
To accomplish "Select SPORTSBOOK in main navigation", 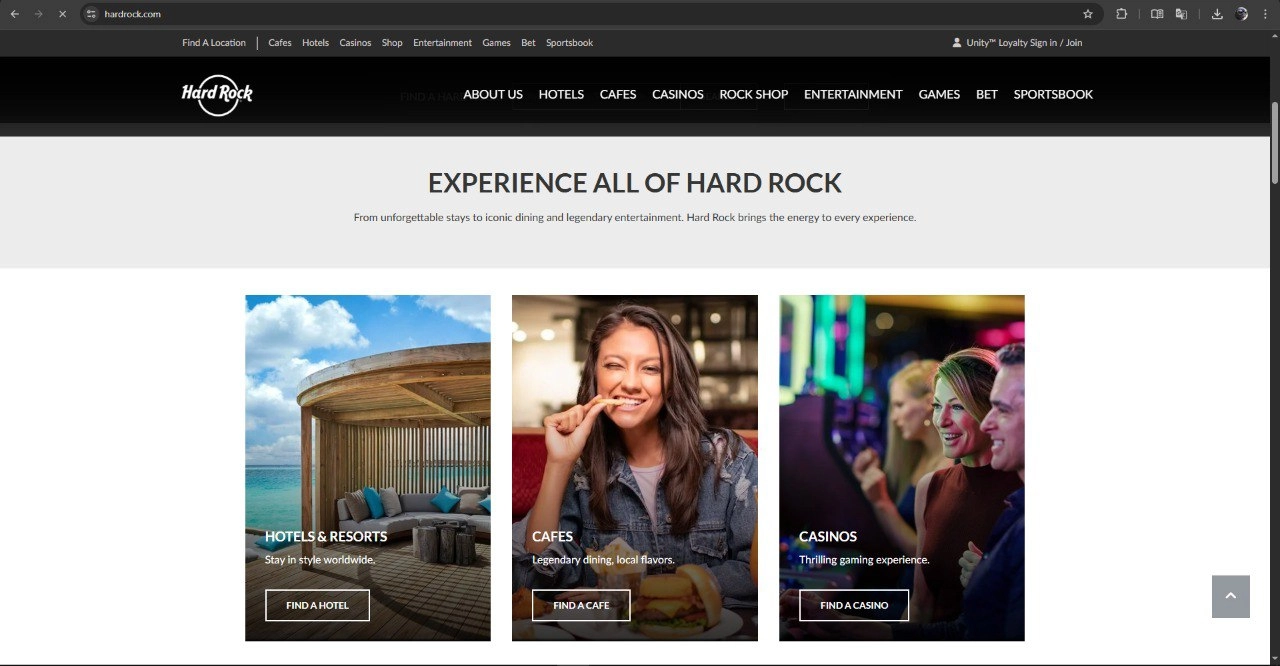I will [x=1053, y=94].
